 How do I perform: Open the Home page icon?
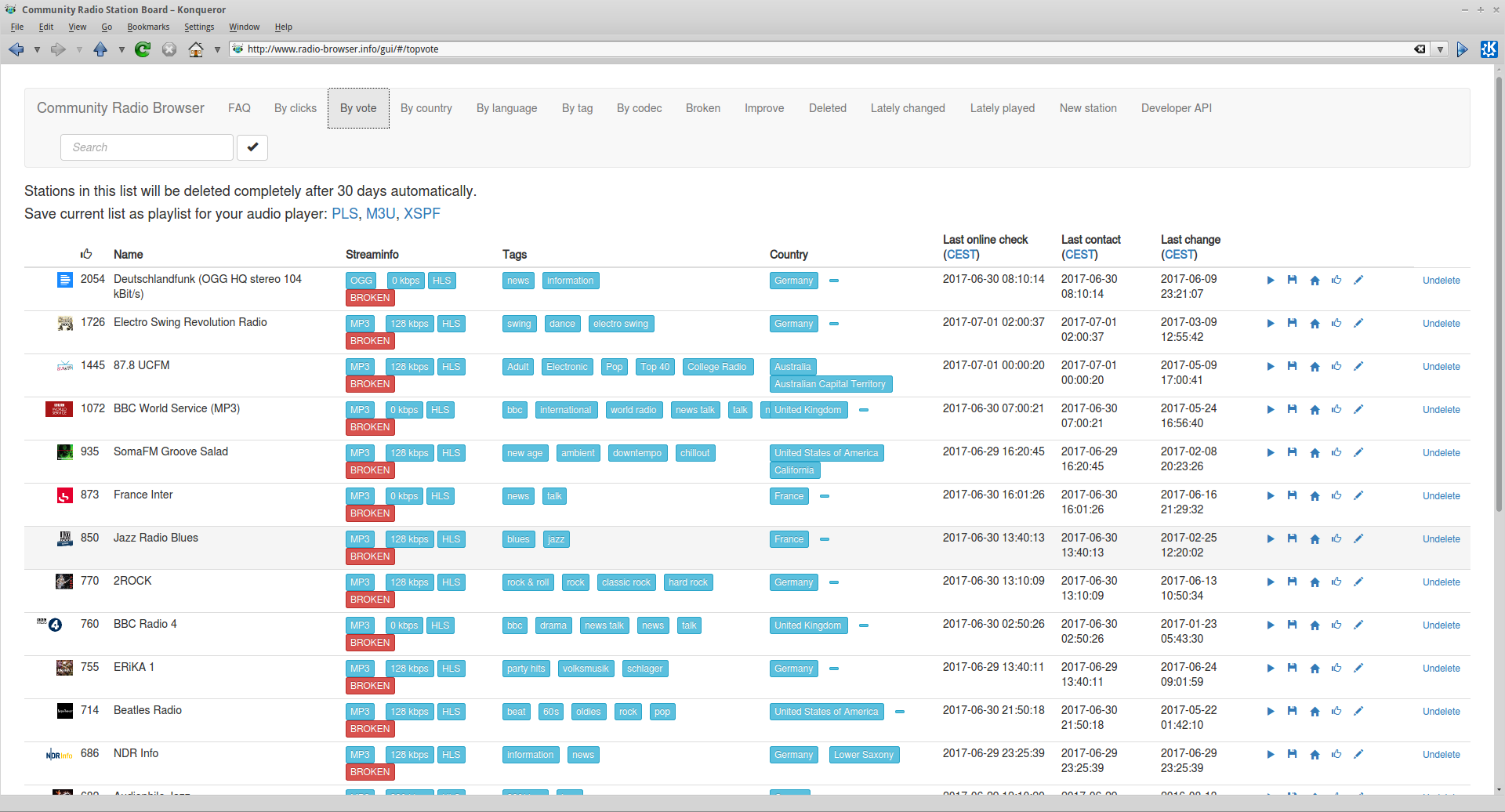(196, 49)
